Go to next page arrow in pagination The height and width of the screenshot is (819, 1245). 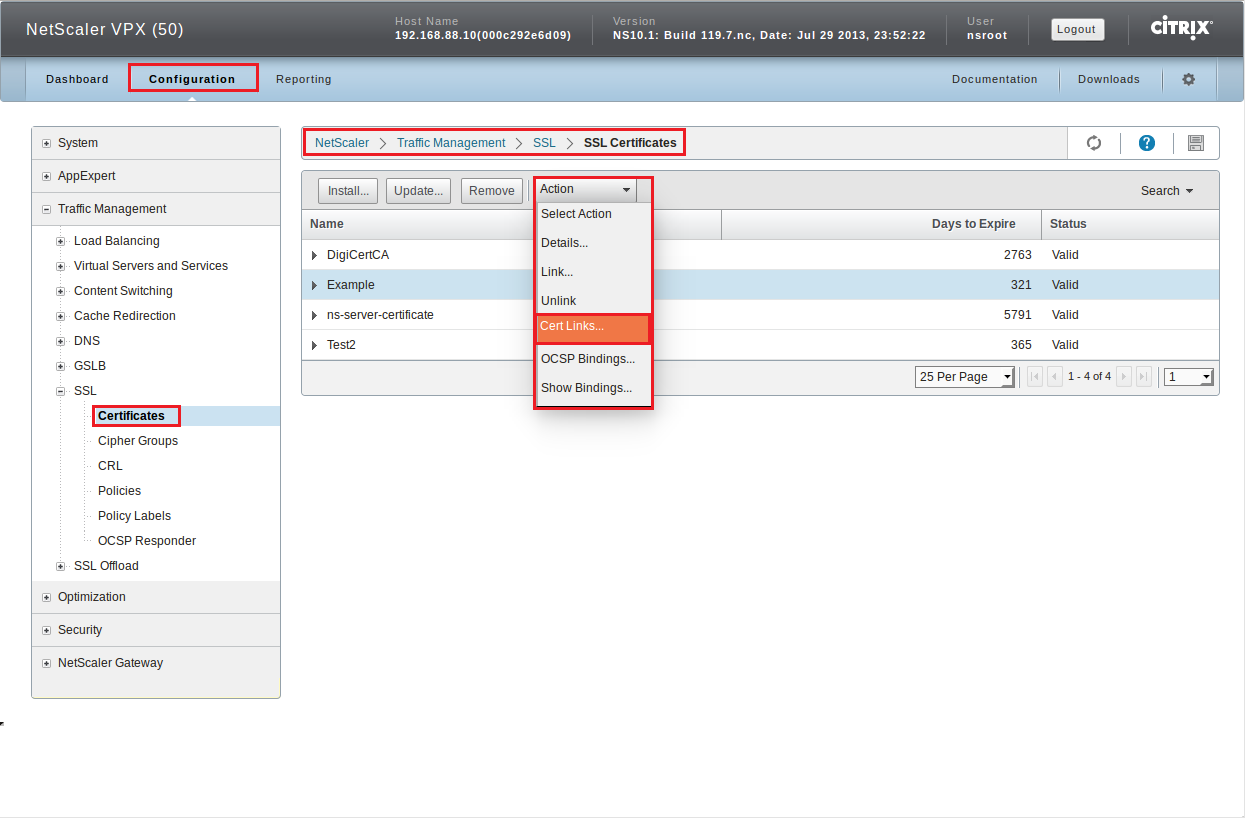click(x=1124, y=377)
